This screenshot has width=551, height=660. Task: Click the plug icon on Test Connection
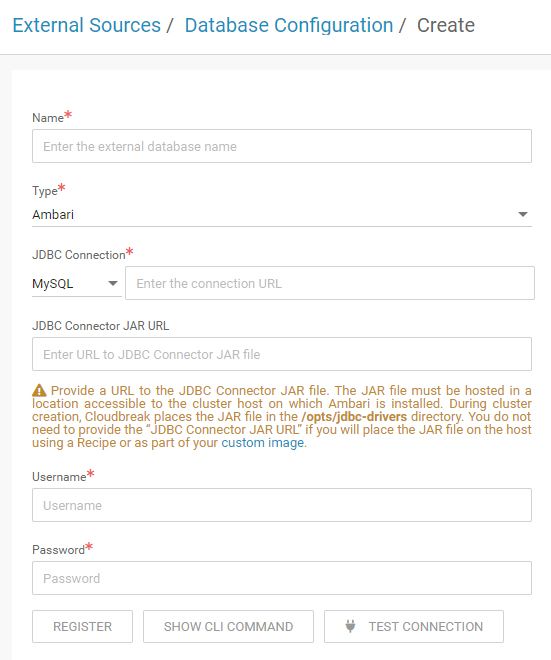[x=350, y=626]
